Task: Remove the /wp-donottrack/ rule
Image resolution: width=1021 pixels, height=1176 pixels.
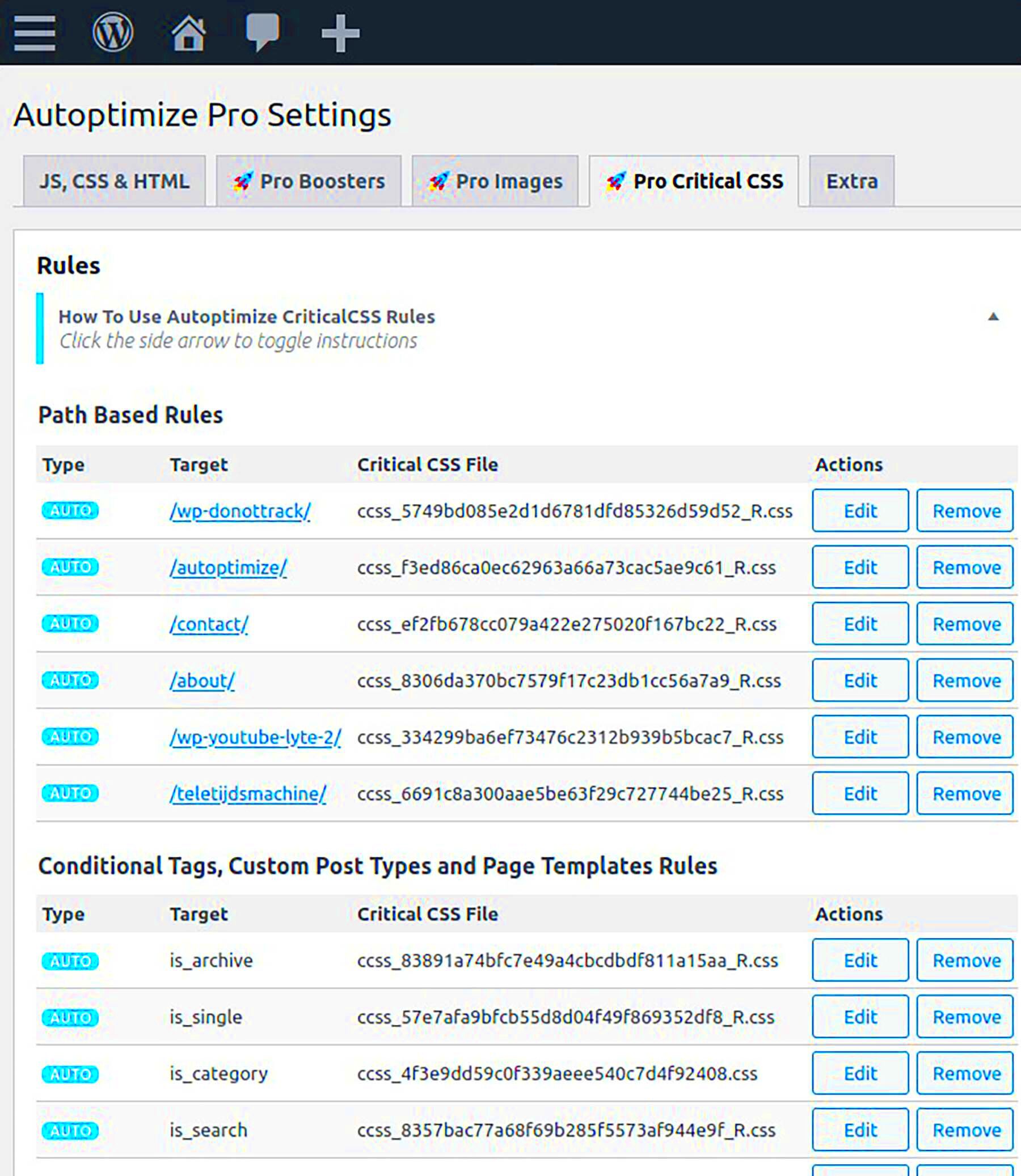Action: [x=966, y=511]
